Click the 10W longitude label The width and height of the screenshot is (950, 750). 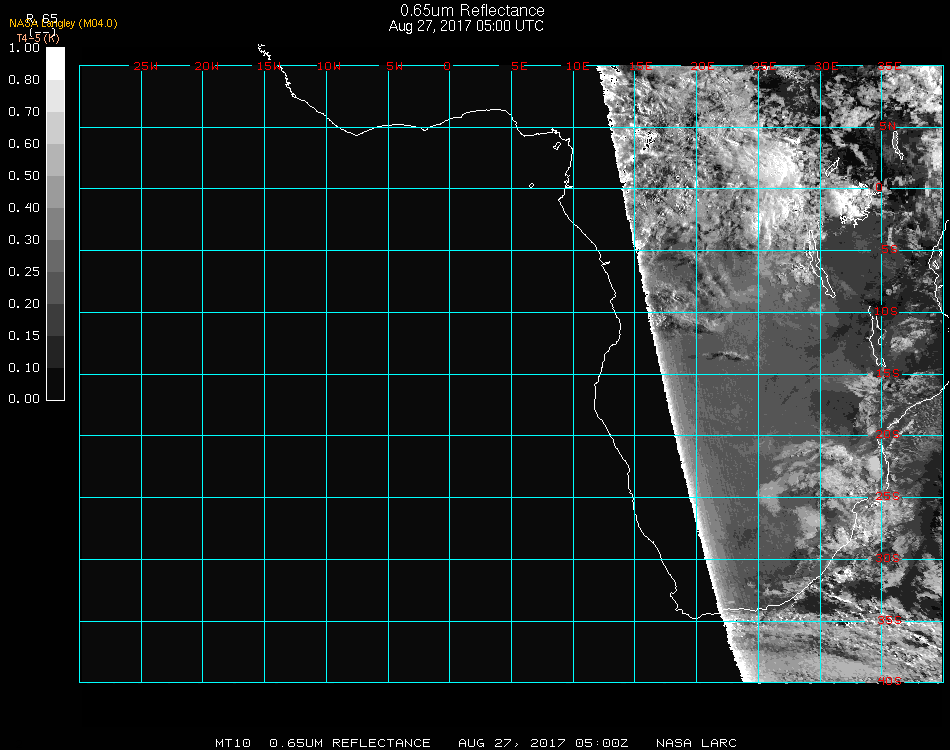click(329, 66)
